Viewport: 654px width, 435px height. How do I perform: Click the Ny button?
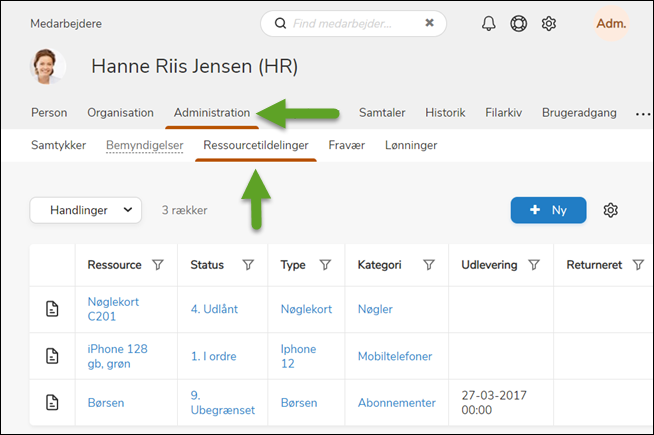(x=548, y=210)
